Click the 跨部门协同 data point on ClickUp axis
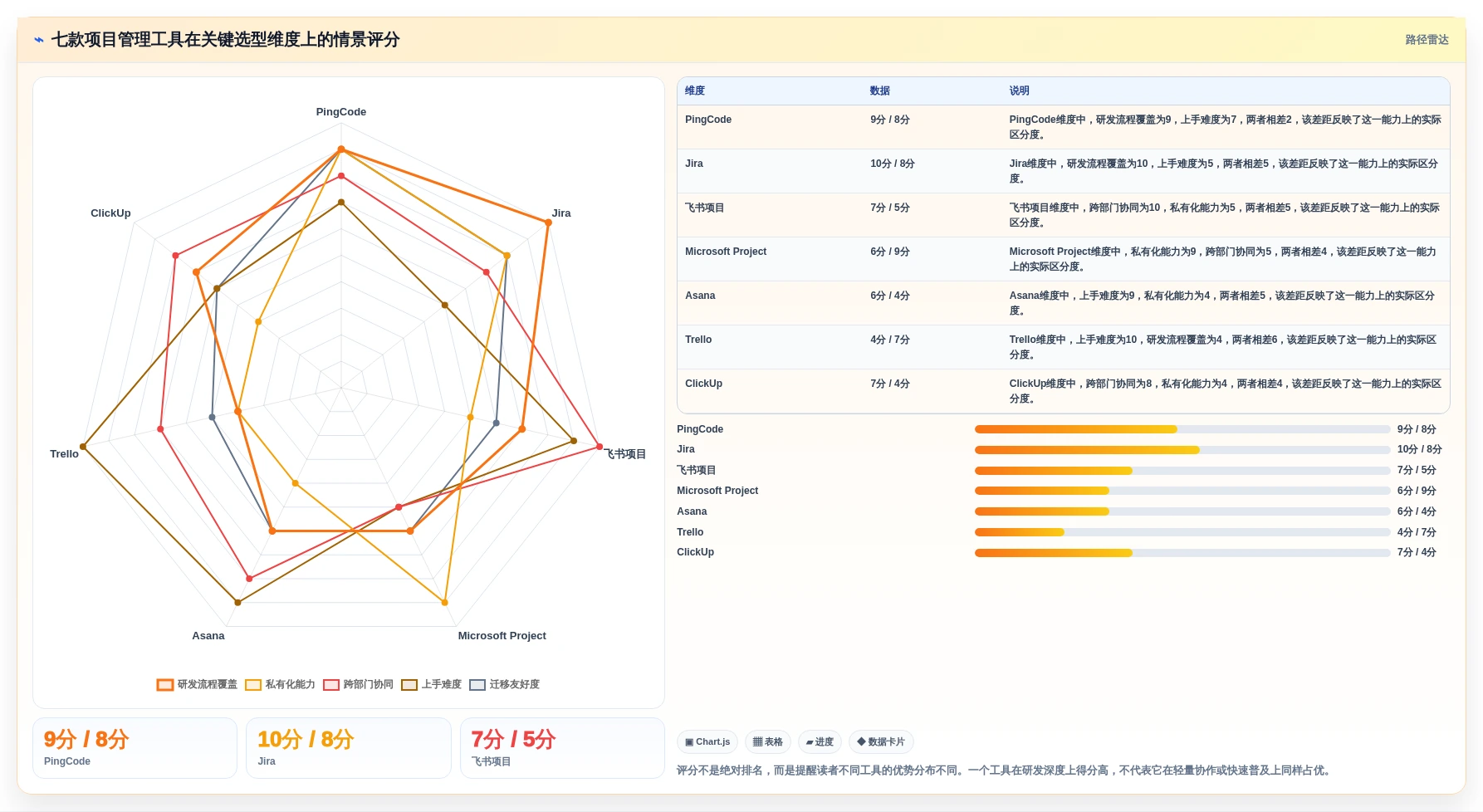 point(175,256)
